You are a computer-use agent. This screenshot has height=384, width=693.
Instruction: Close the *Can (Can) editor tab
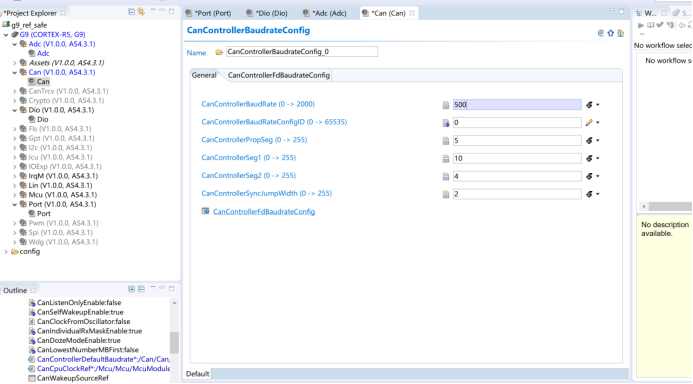pos(412,13)
